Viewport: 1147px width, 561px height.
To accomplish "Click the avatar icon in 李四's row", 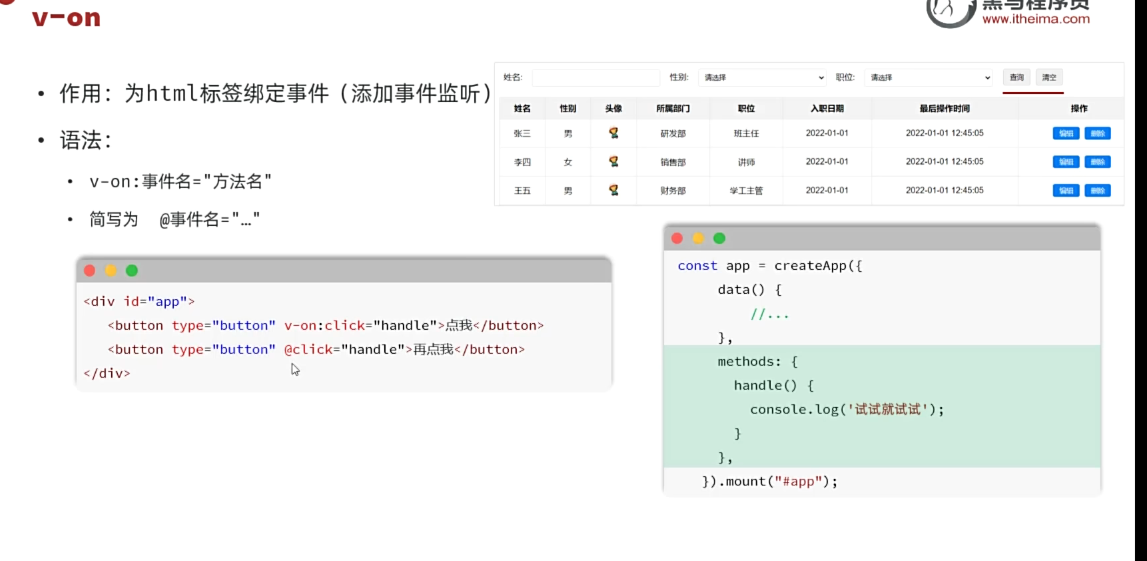I will point(613,161).
